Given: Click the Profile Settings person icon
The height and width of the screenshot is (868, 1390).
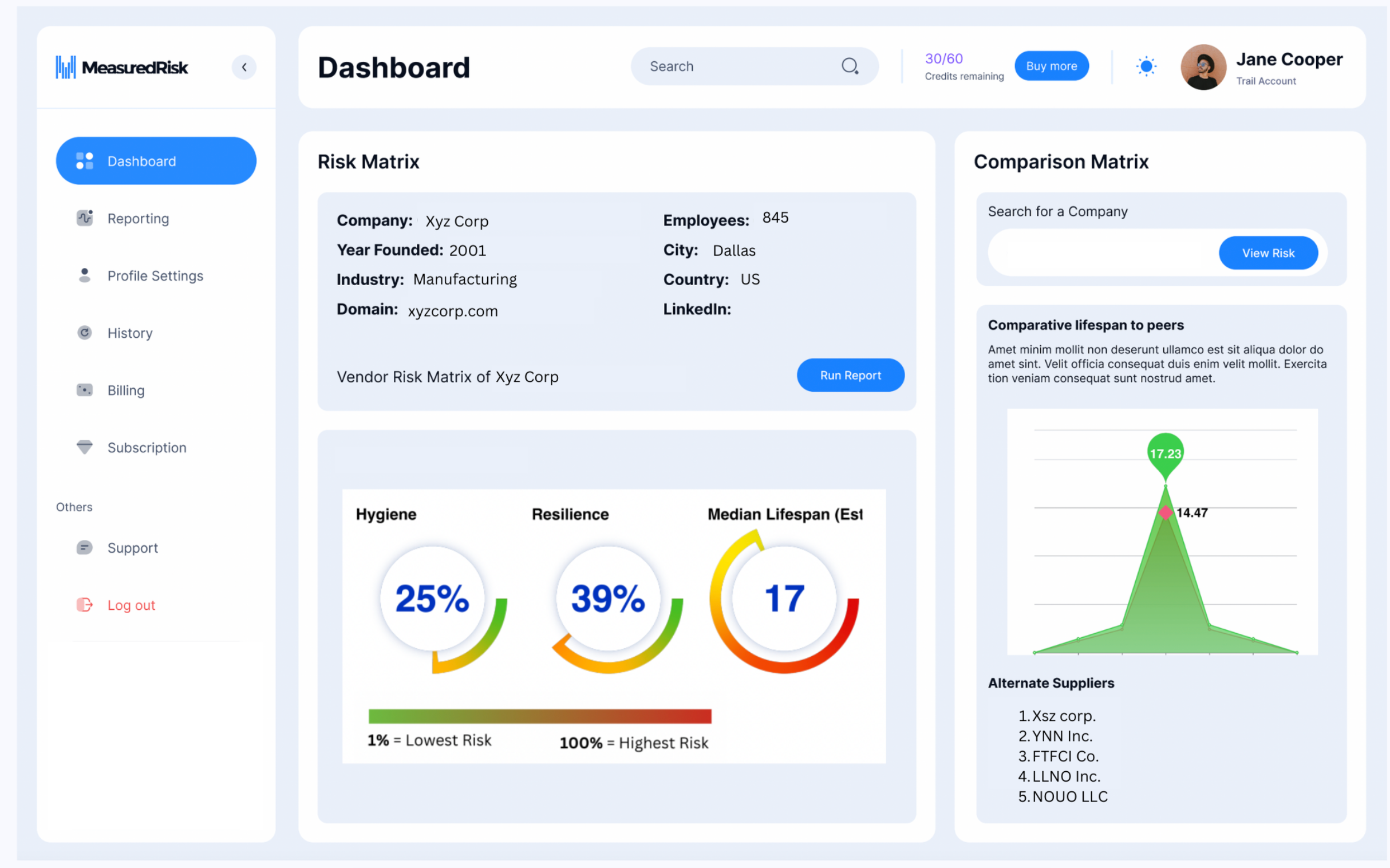Looking at the screenshot, I should pyautogui.click(x=84, y=275).
